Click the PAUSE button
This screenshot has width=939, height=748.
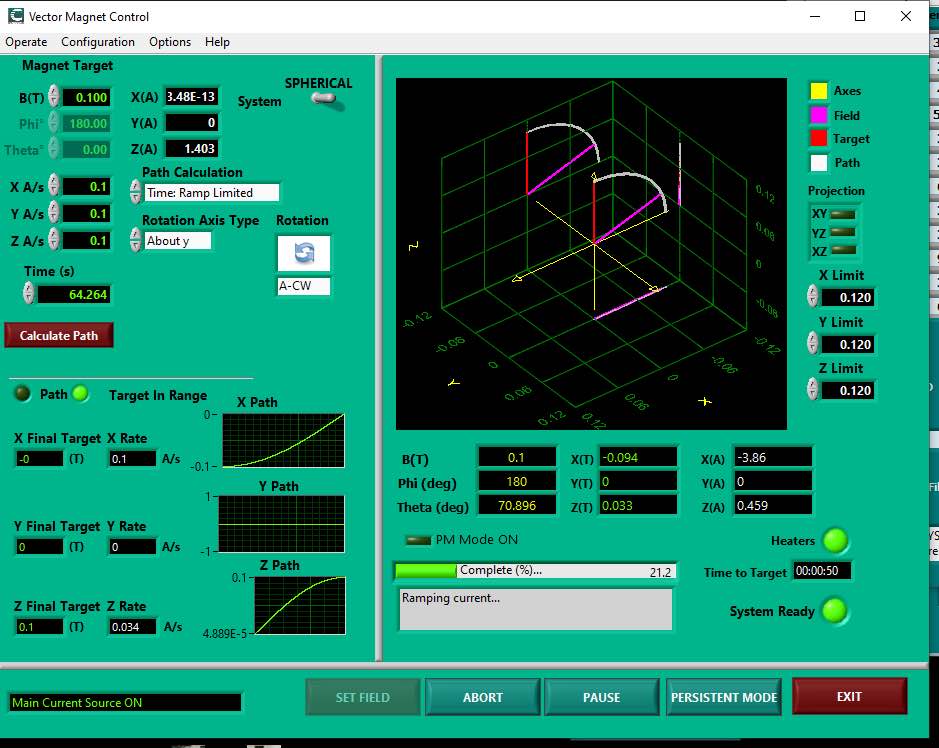602,697
